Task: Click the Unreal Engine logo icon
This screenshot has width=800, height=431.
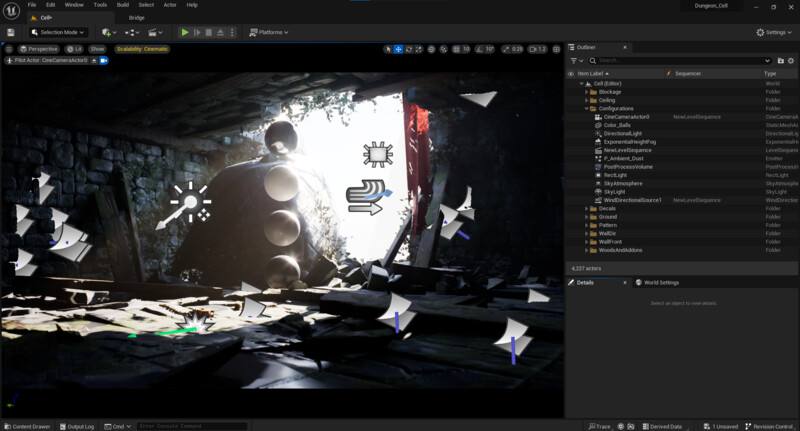Action: coord(11,10)
